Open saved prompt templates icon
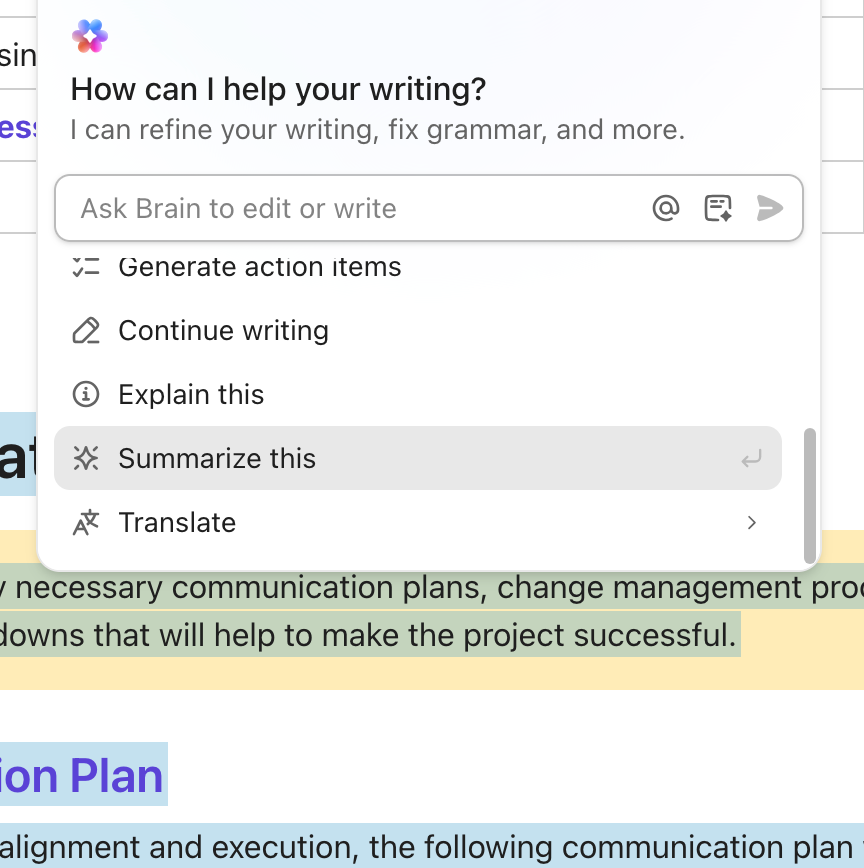The width and height of the screenshot is (864, 868). point(717,207)
